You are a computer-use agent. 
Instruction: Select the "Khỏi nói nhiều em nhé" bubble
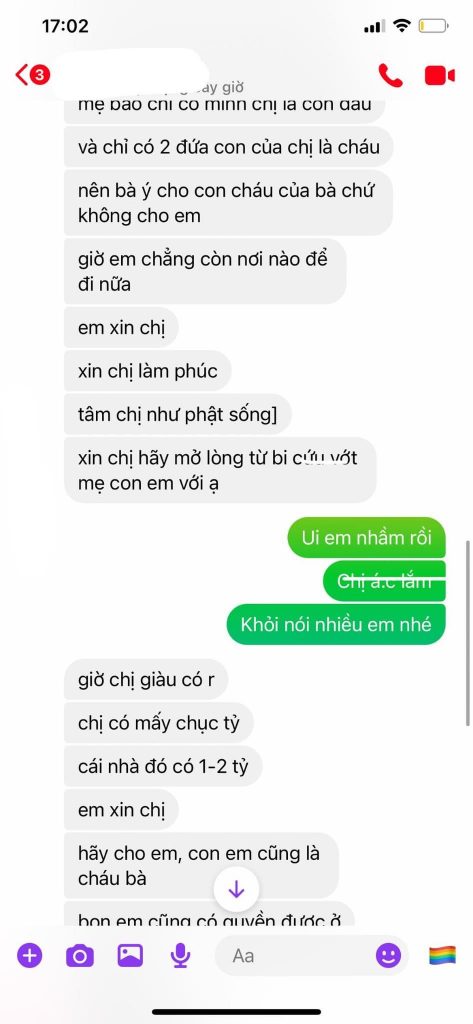pyautogui.click(x=336, y=624)
